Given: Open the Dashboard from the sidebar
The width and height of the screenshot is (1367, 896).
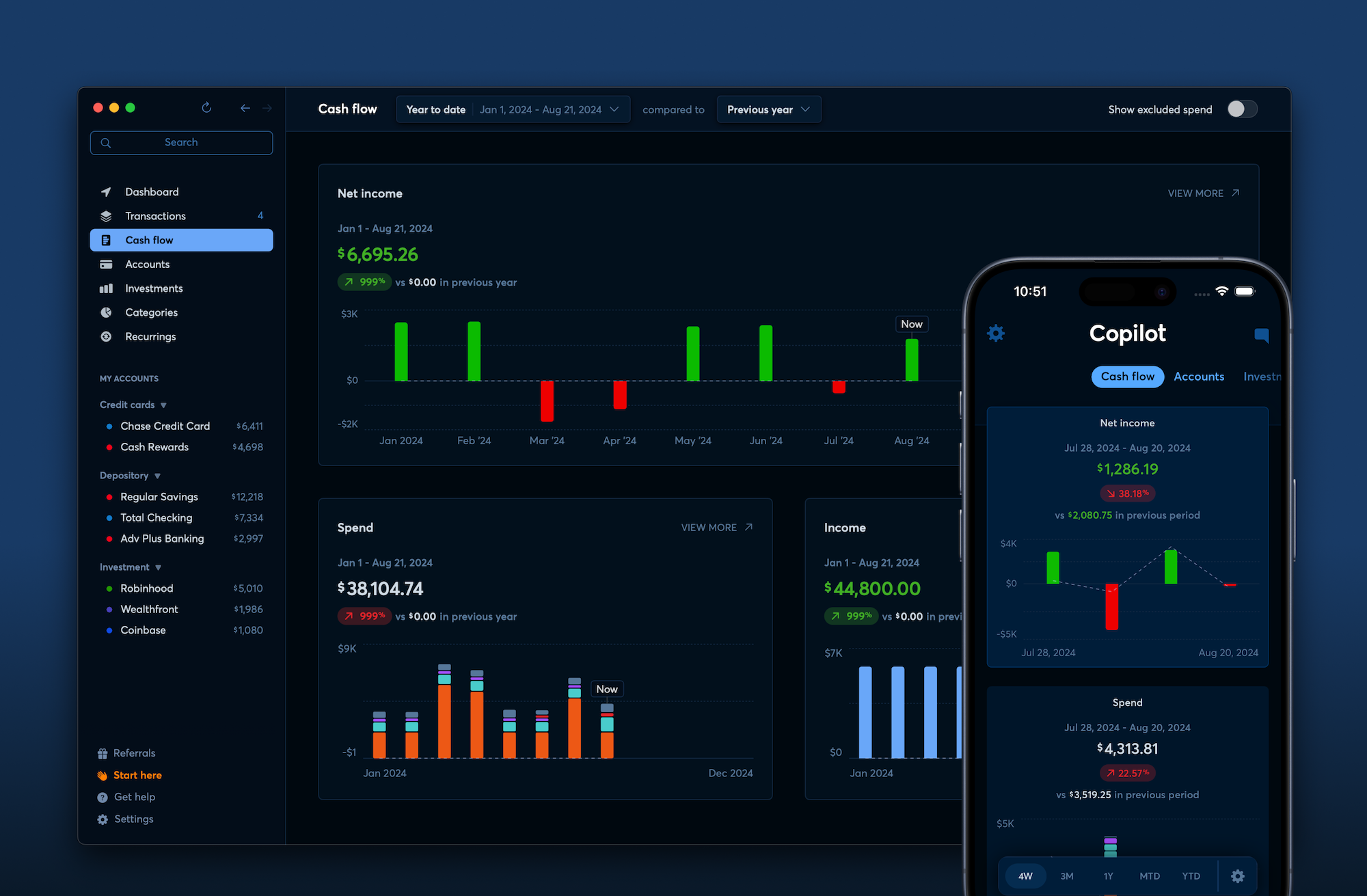Looking at the screenshot, I should click(x=152, y=191).
